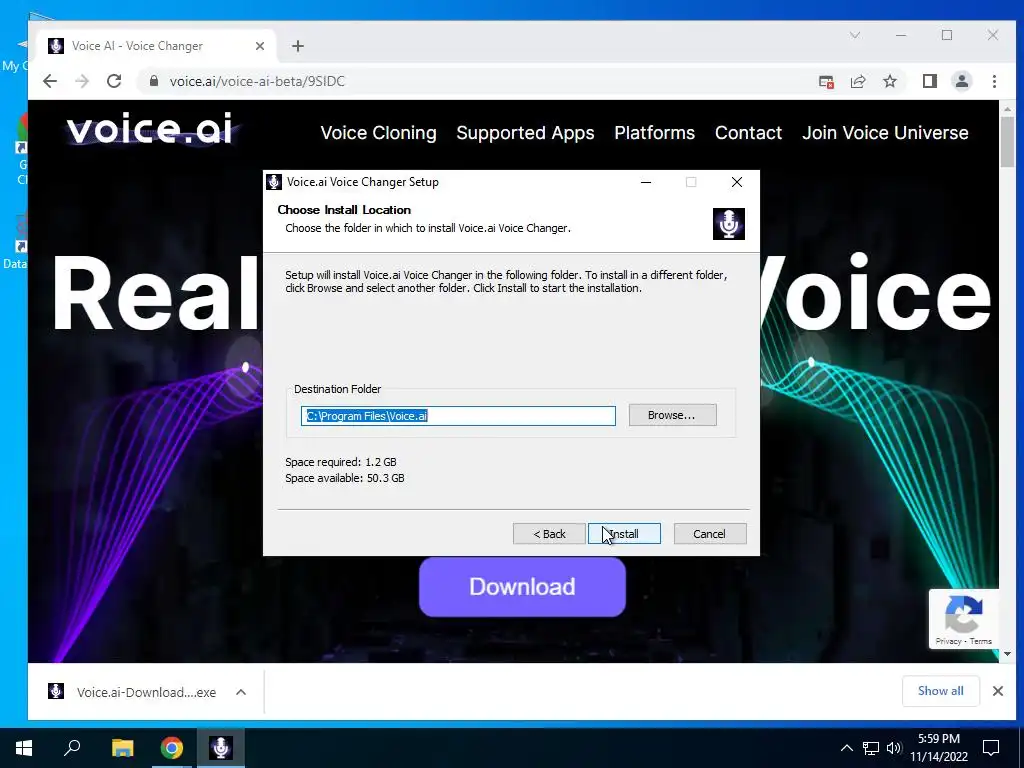Click the voice.ai site logo
The height and width of the screenshot is (768, 1024).
tap(150, 128)
